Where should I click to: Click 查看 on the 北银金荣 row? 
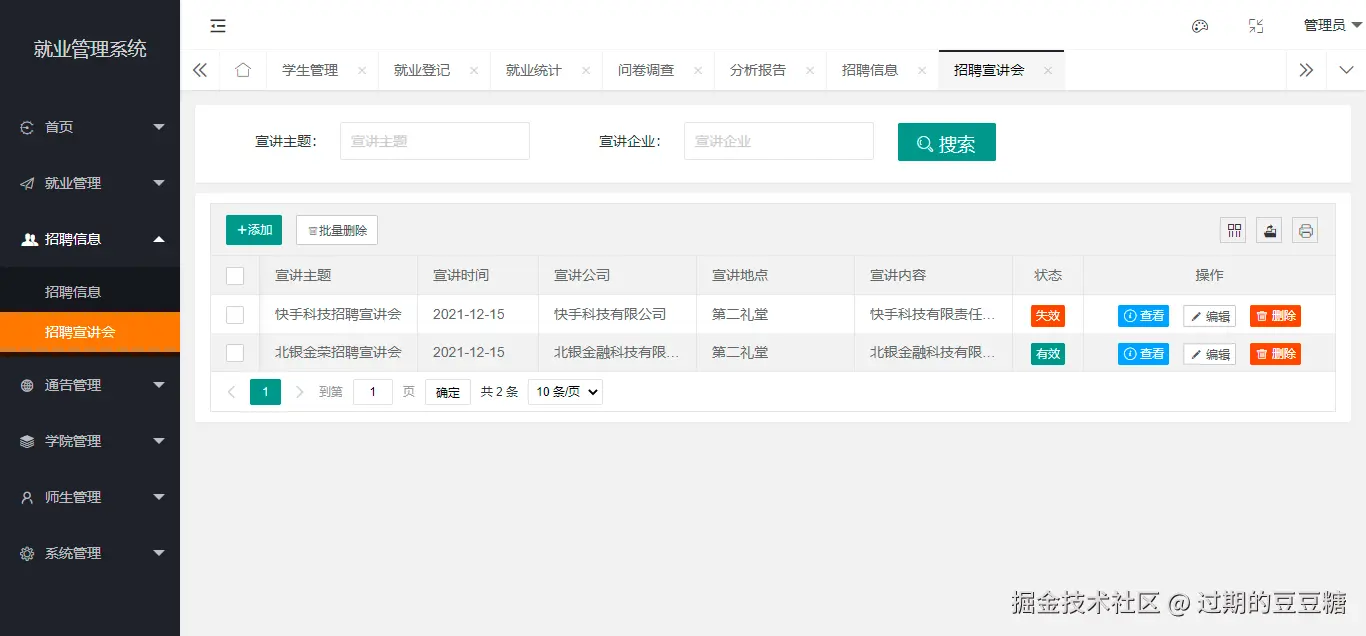(x=1143, y=352)
